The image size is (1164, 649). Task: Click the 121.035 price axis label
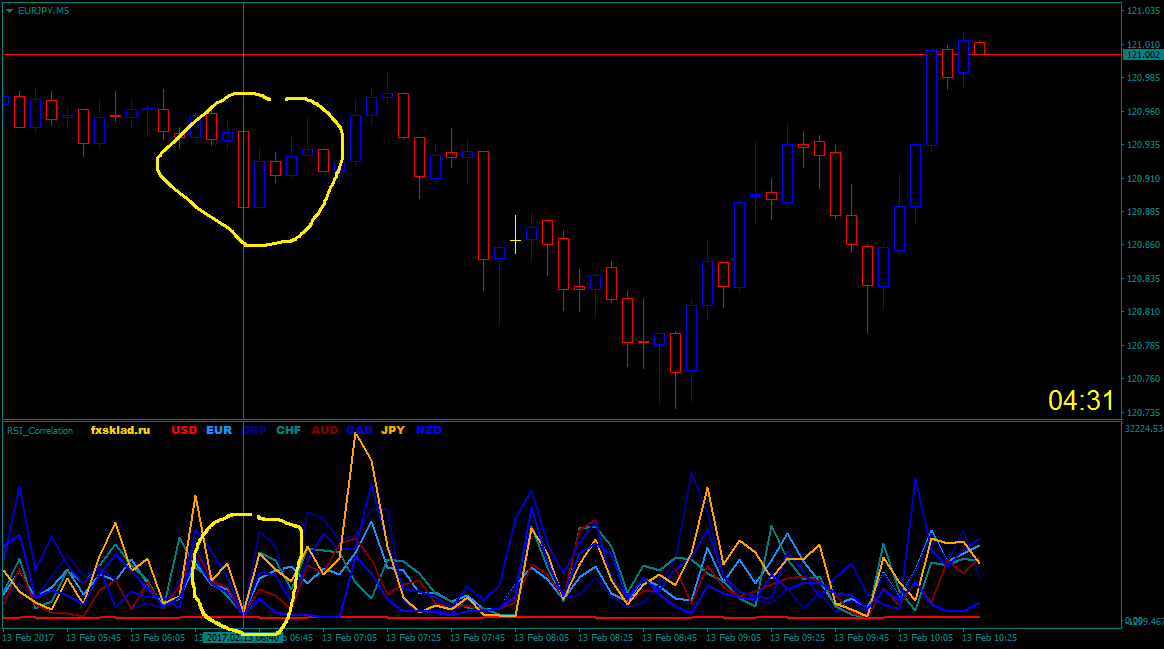pyautogui.click(x=1143, y=11)
